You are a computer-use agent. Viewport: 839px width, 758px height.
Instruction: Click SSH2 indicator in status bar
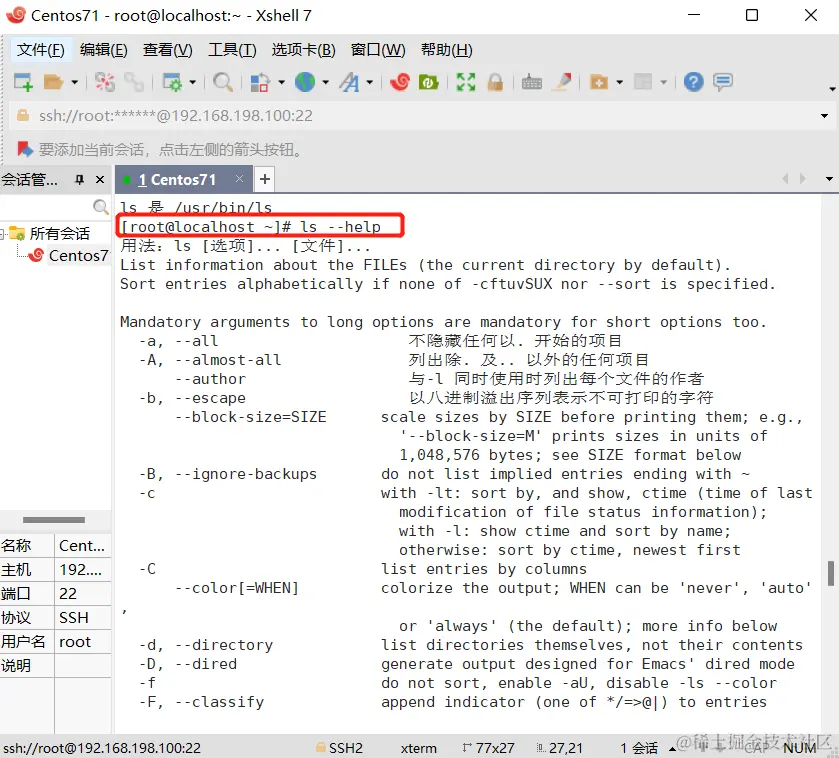pos(339,748)
